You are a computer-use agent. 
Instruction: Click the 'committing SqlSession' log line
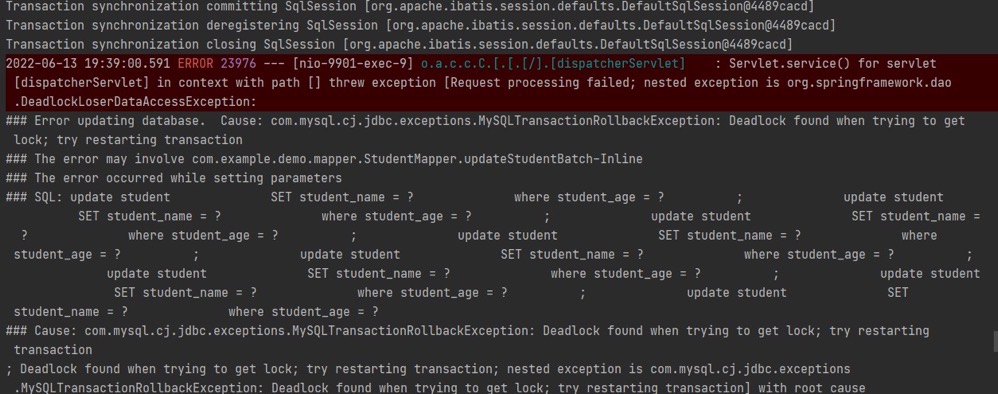pyautogui.click(x=410, y=6)
